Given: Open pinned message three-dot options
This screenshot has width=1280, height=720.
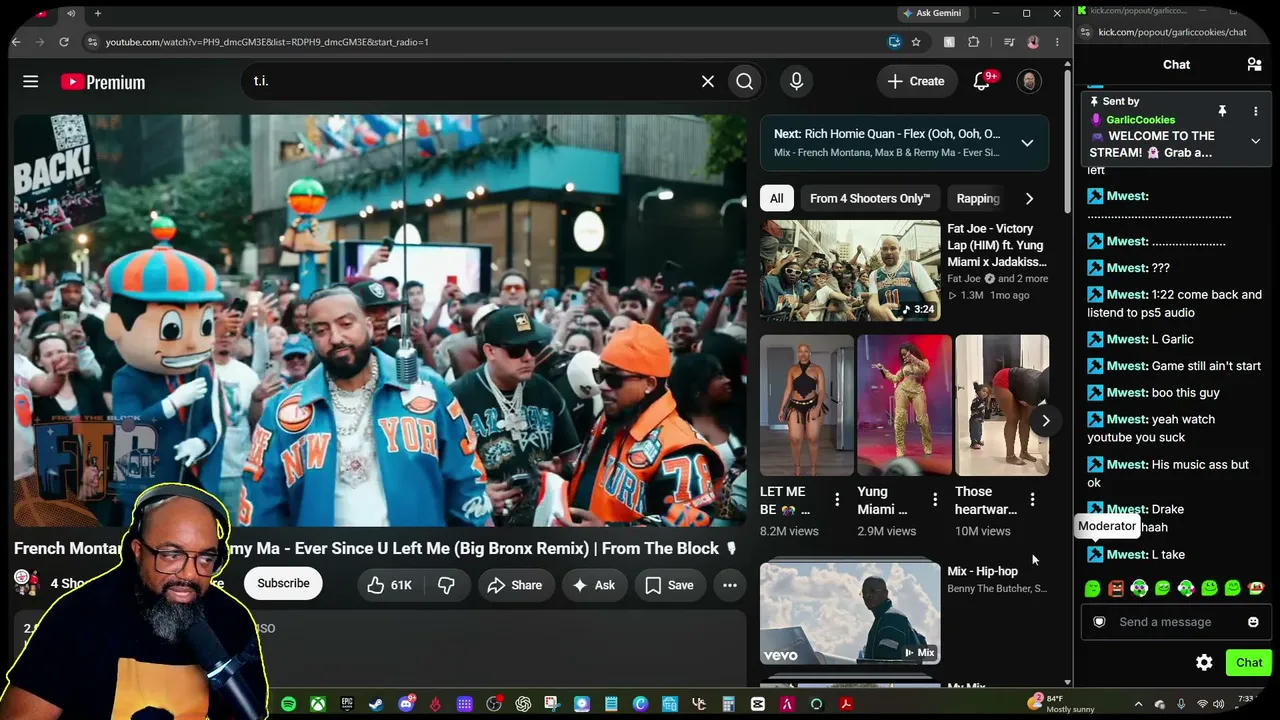Looking at the screenshot, I should (x=1256, y=111).
